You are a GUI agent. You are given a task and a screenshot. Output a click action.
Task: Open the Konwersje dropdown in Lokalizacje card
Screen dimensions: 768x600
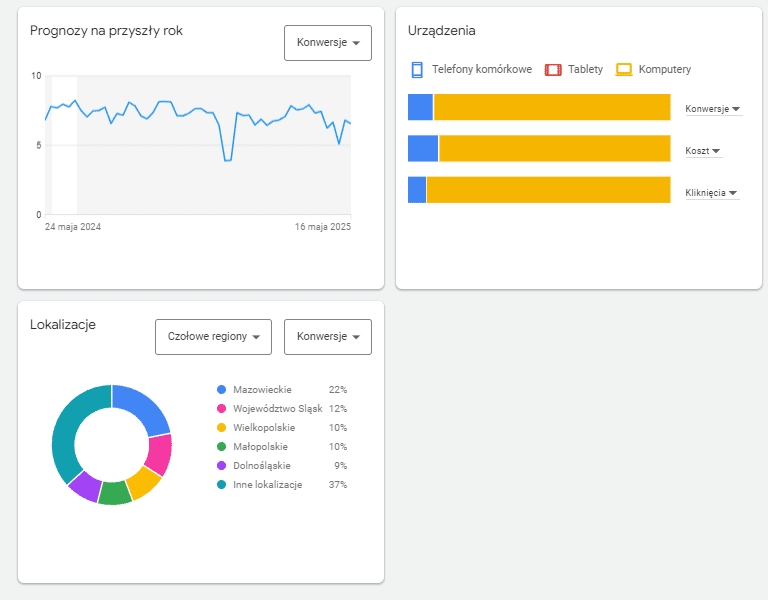pyautogui.click(x=328, y=337)
